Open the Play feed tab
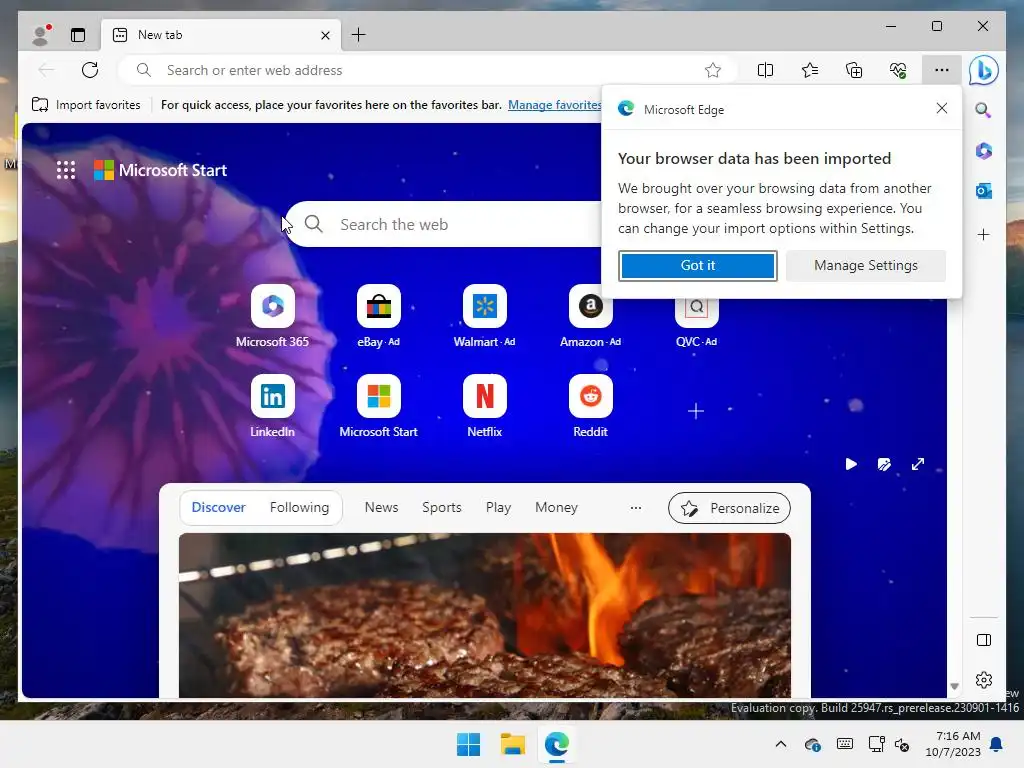This screenshot has width=1024, height=768. click(498, 507)
